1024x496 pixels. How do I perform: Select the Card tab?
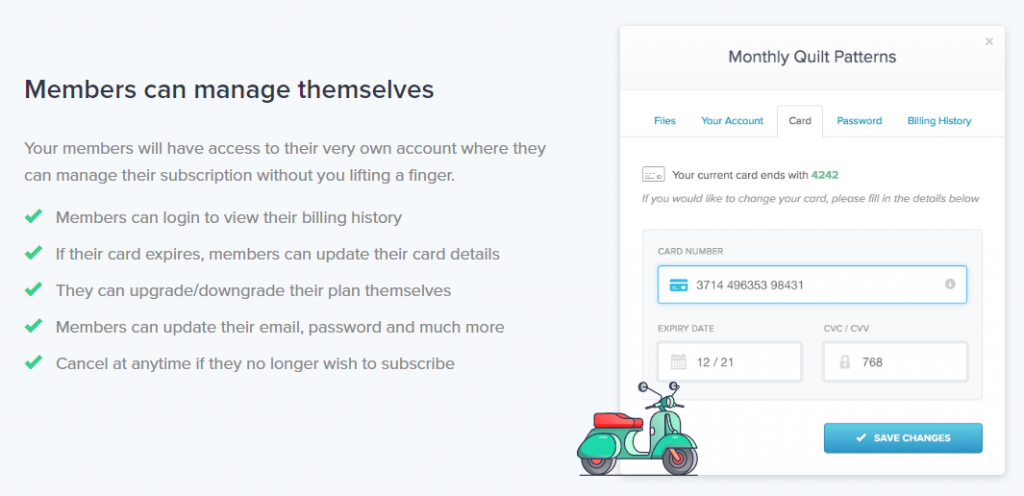point(800,121)
